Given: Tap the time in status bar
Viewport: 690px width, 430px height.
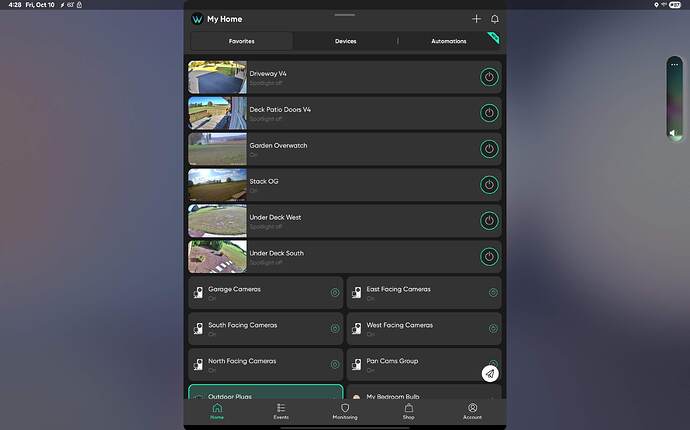Looking at the screenshot, I should pyautogui.click(x=15, y=5).
